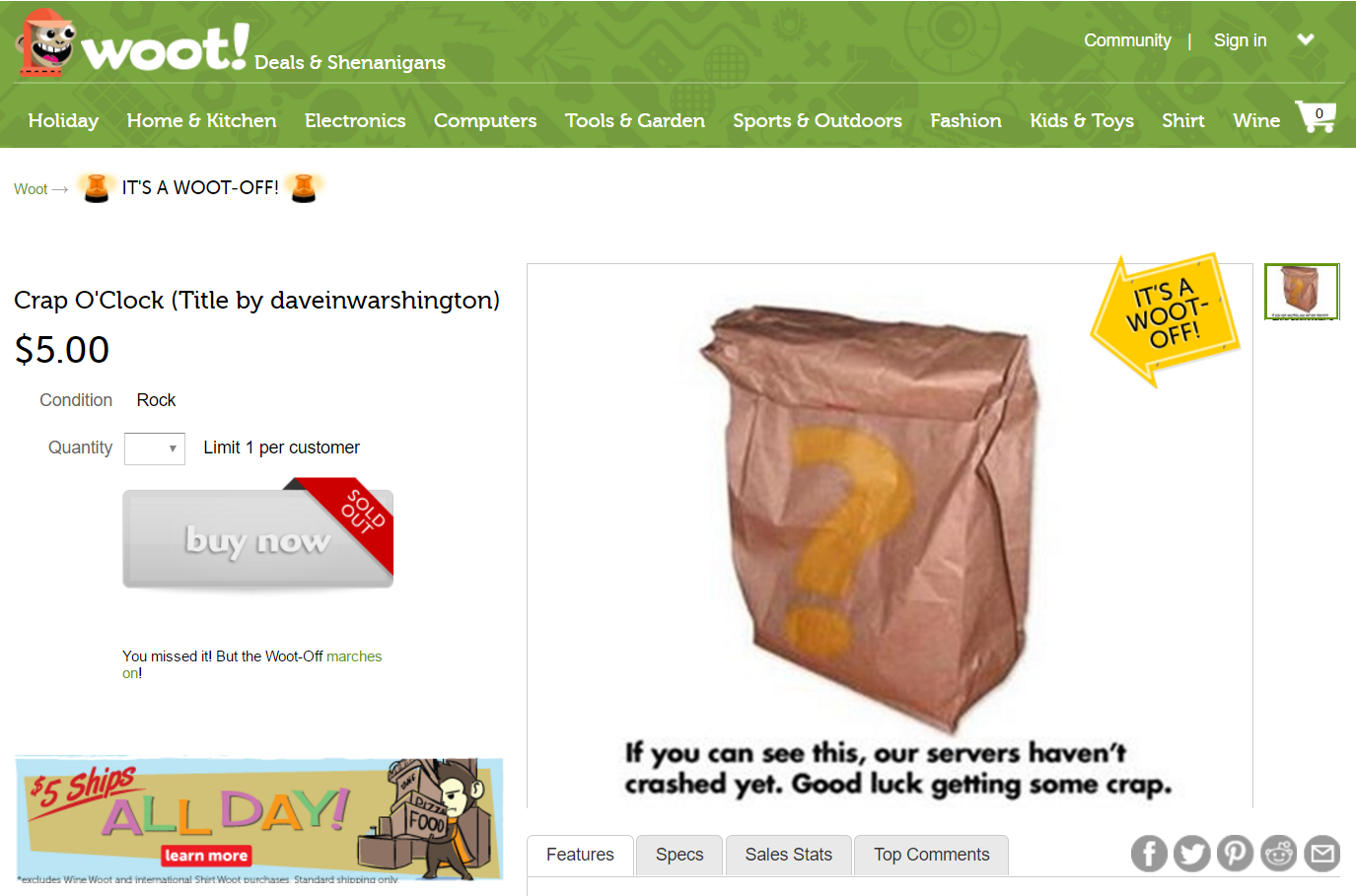The height and width of the screenshot is (896, 1356).
Task: Share the deal on Twitter
Action: 1192,854
